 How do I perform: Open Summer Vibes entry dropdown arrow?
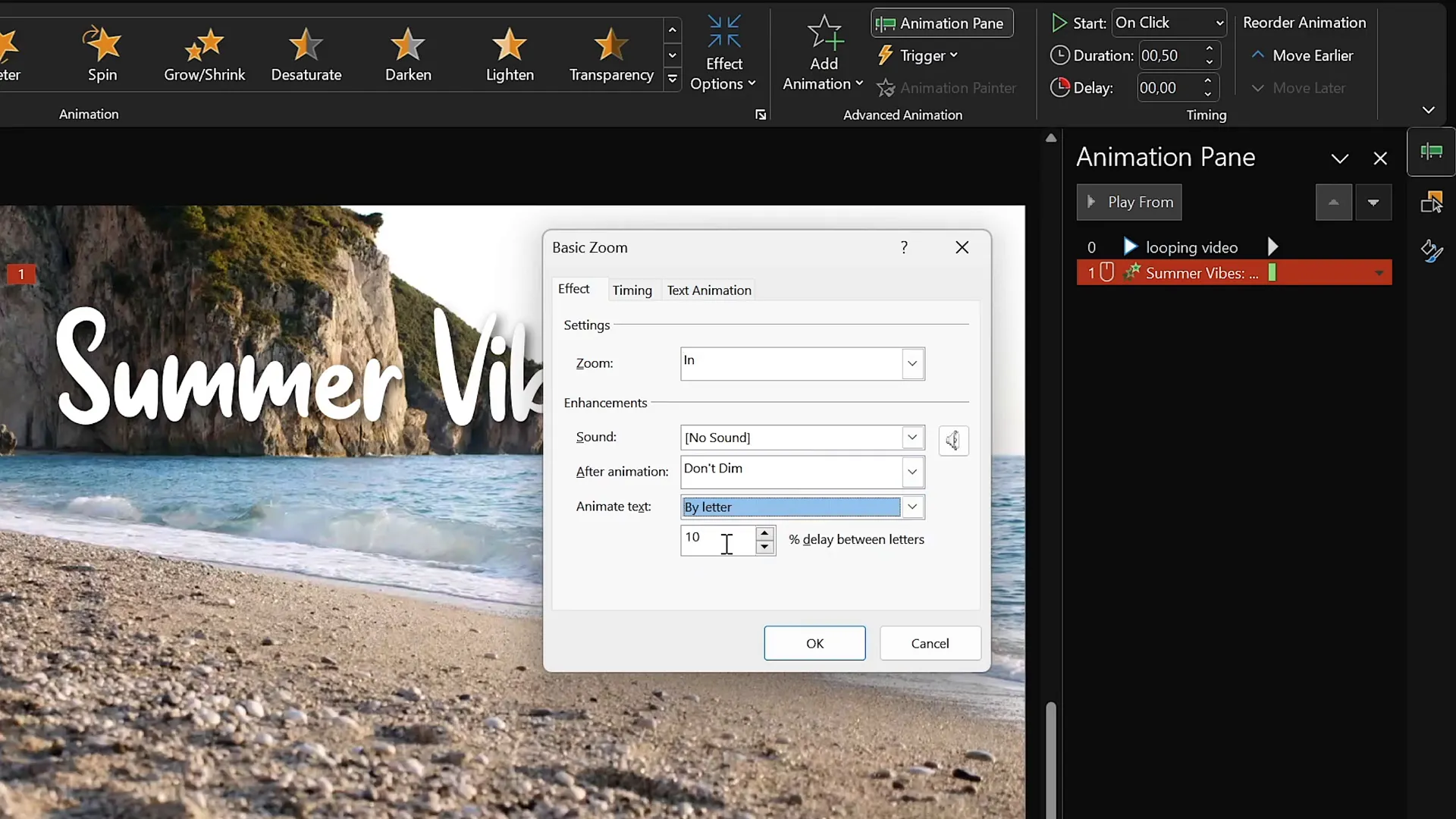click(x=1379, y=273)
